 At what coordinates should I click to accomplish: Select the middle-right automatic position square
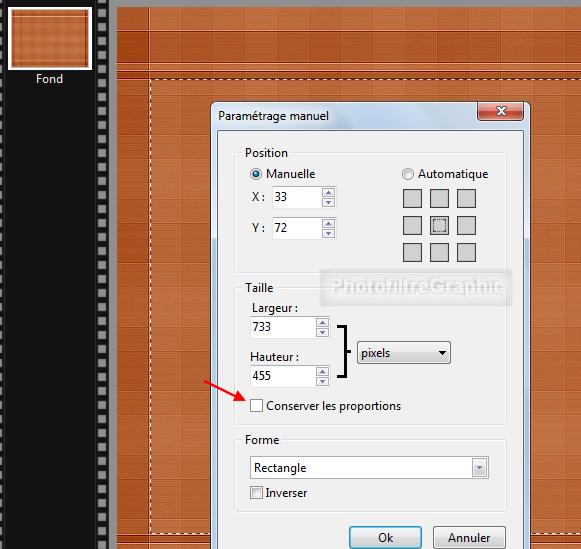tap(467, 225)
